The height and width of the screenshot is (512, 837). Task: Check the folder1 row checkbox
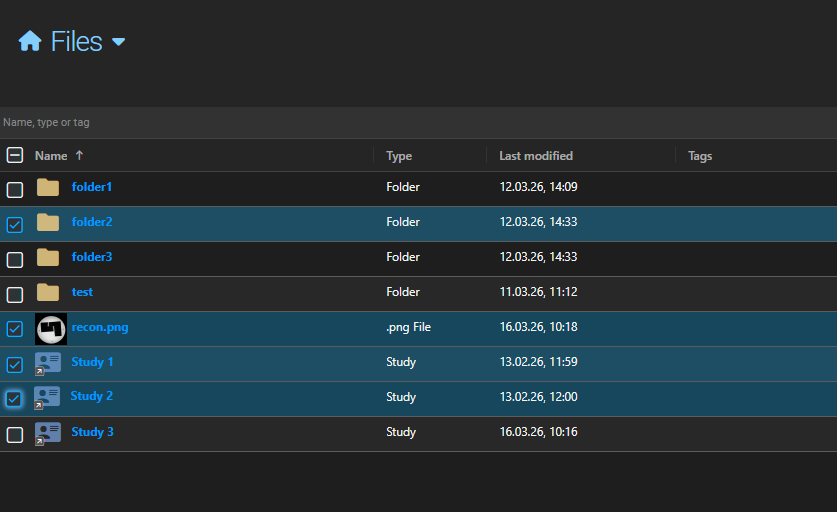(15, 190)
